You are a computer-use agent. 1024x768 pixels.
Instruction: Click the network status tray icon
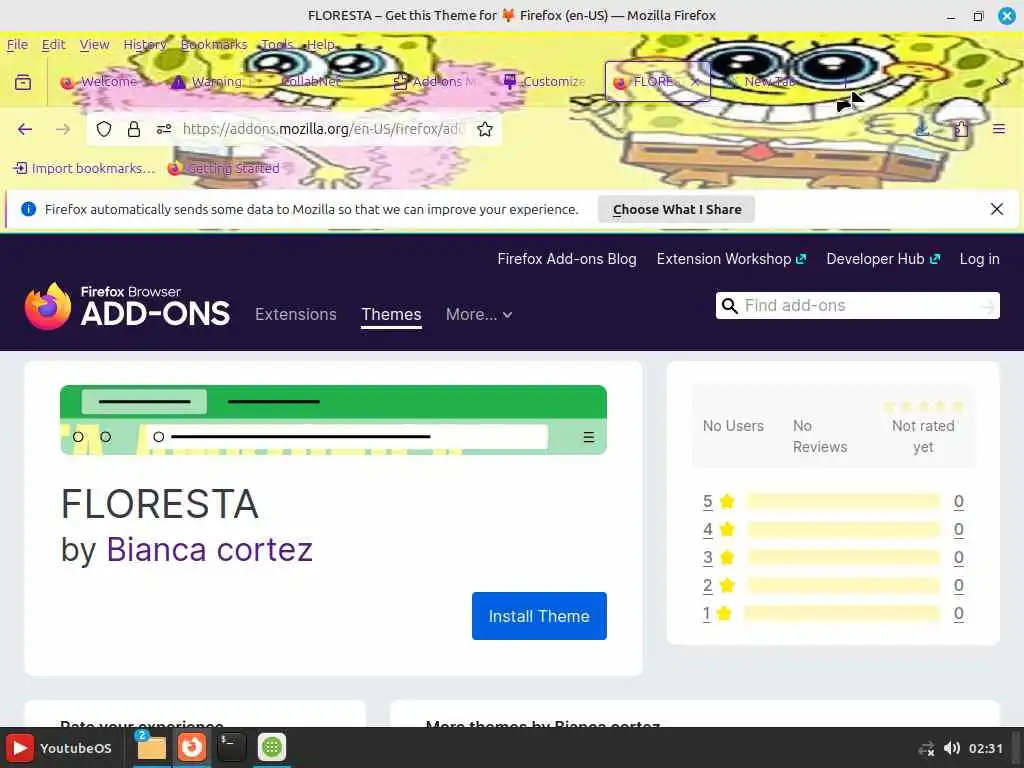[x=926, y=748]
